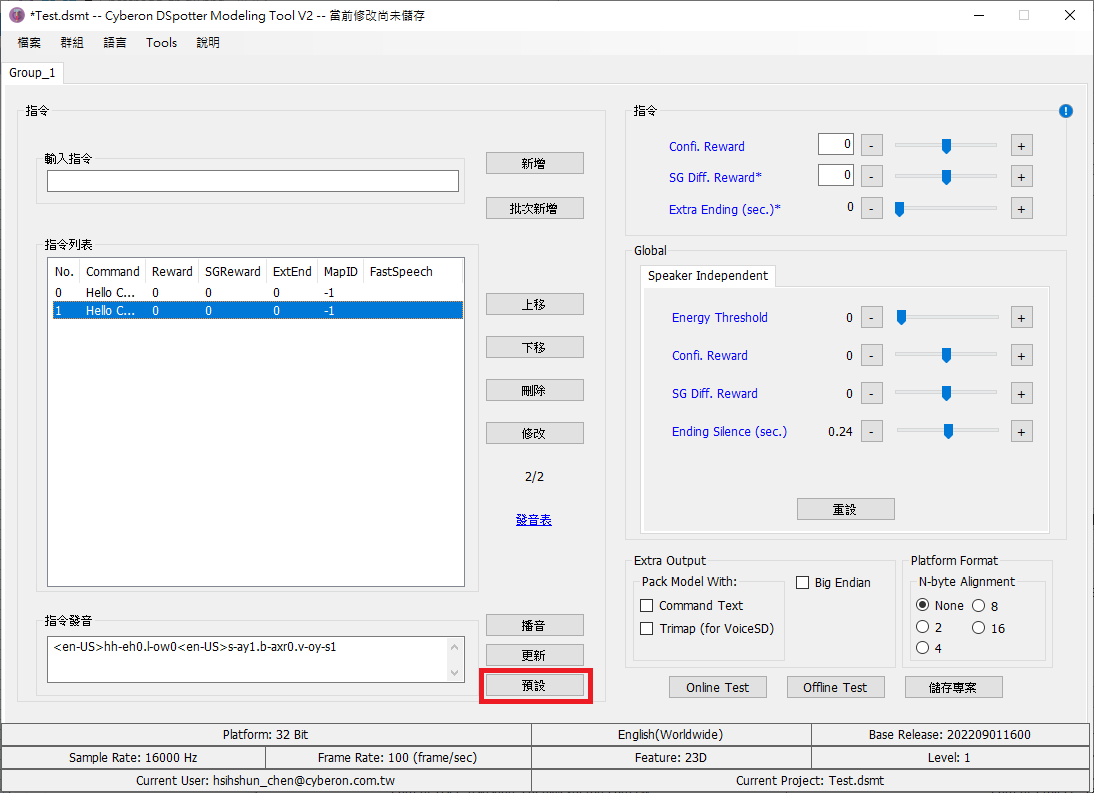
Task: Open the 發音表 link
Action: pyautogui.click(x=534, y=520)
